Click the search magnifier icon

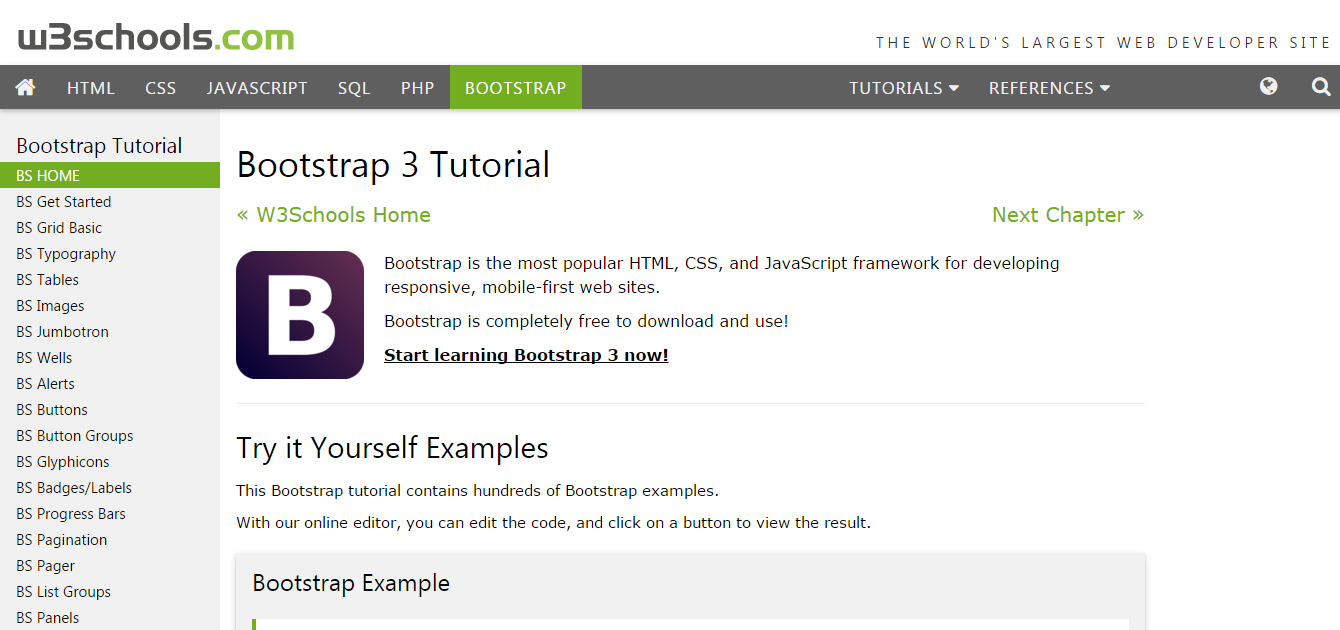pos(1320,87)
